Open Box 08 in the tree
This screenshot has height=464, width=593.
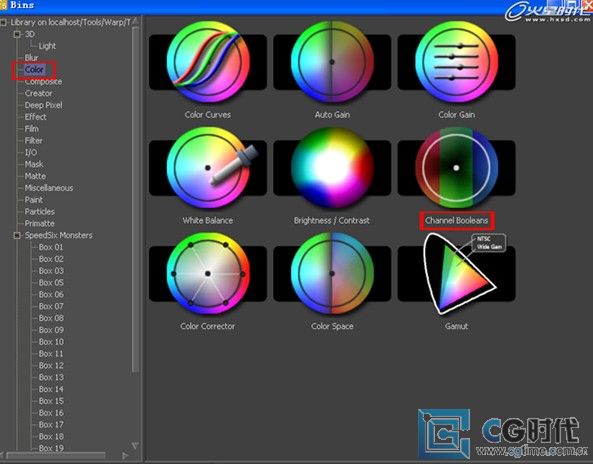[x=51, y=318]
